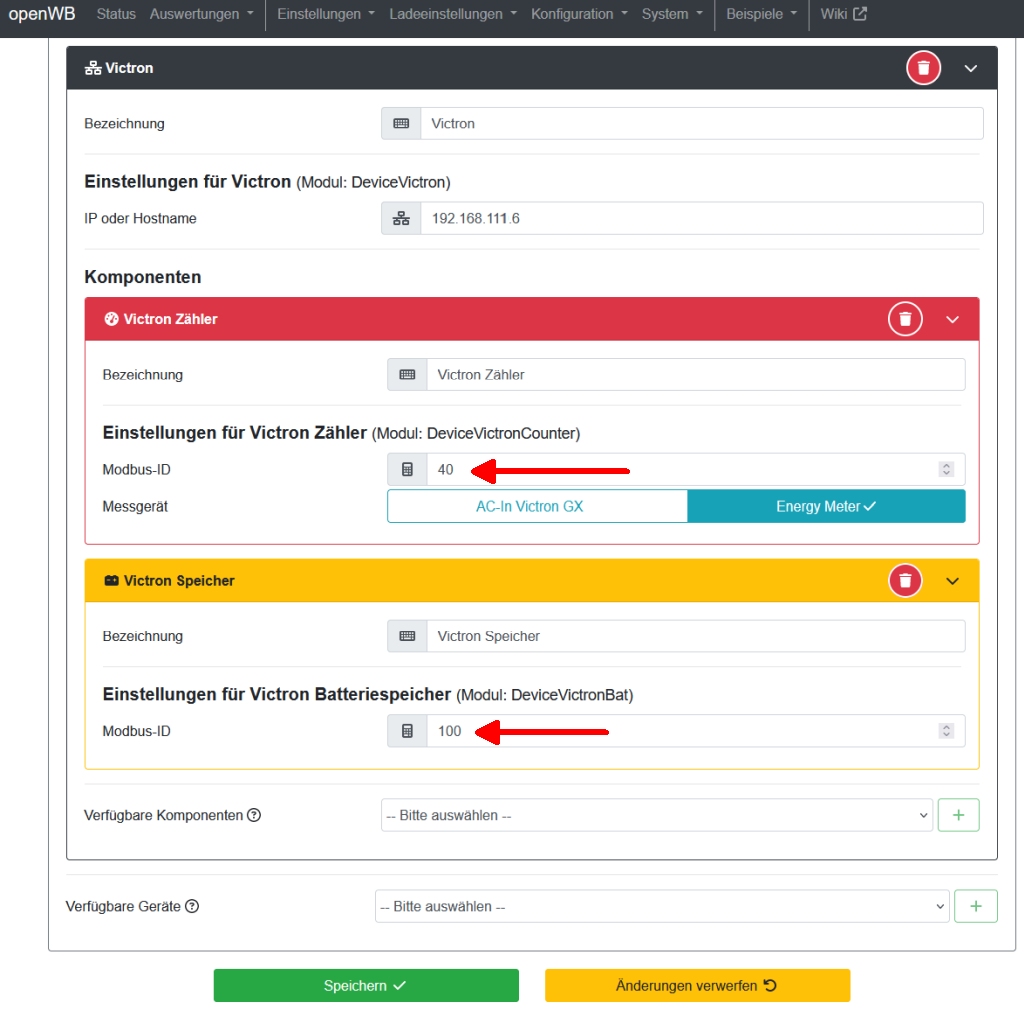
Task: Open Verfügbare Geräte dropdown
Action: point(662,906)
